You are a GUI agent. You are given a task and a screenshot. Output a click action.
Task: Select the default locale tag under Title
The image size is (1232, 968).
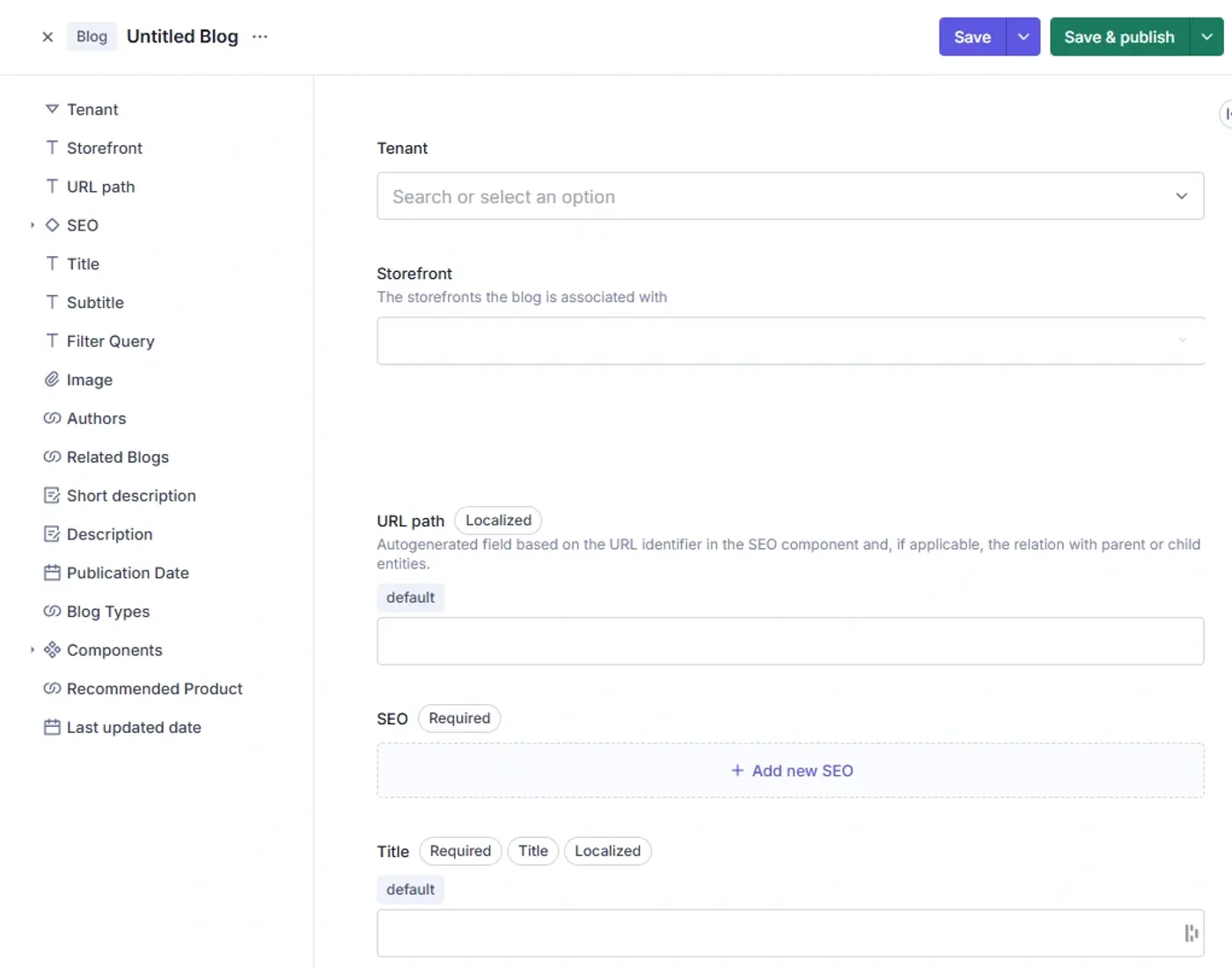tap(410, 890)
